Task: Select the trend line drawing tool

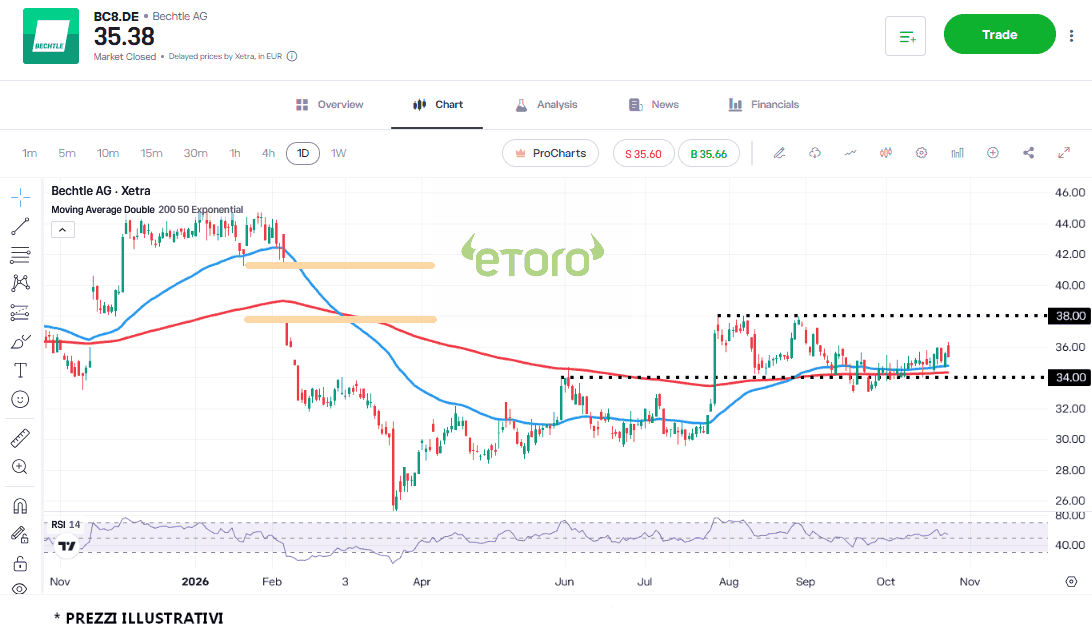Action: 20,226
